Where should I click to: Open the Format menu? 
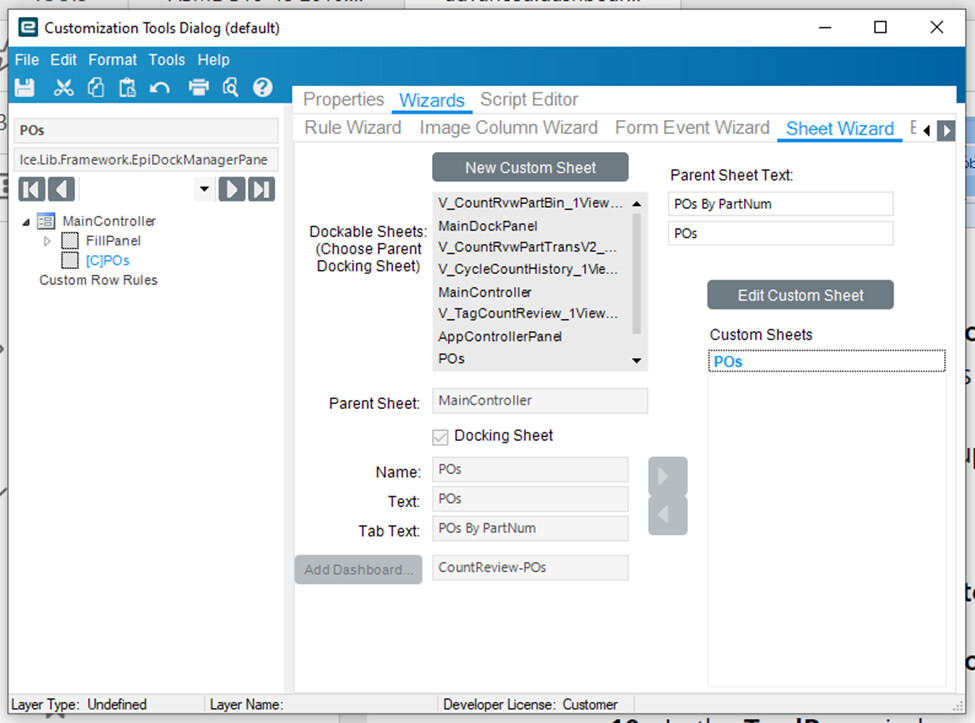tap(113, 60)
